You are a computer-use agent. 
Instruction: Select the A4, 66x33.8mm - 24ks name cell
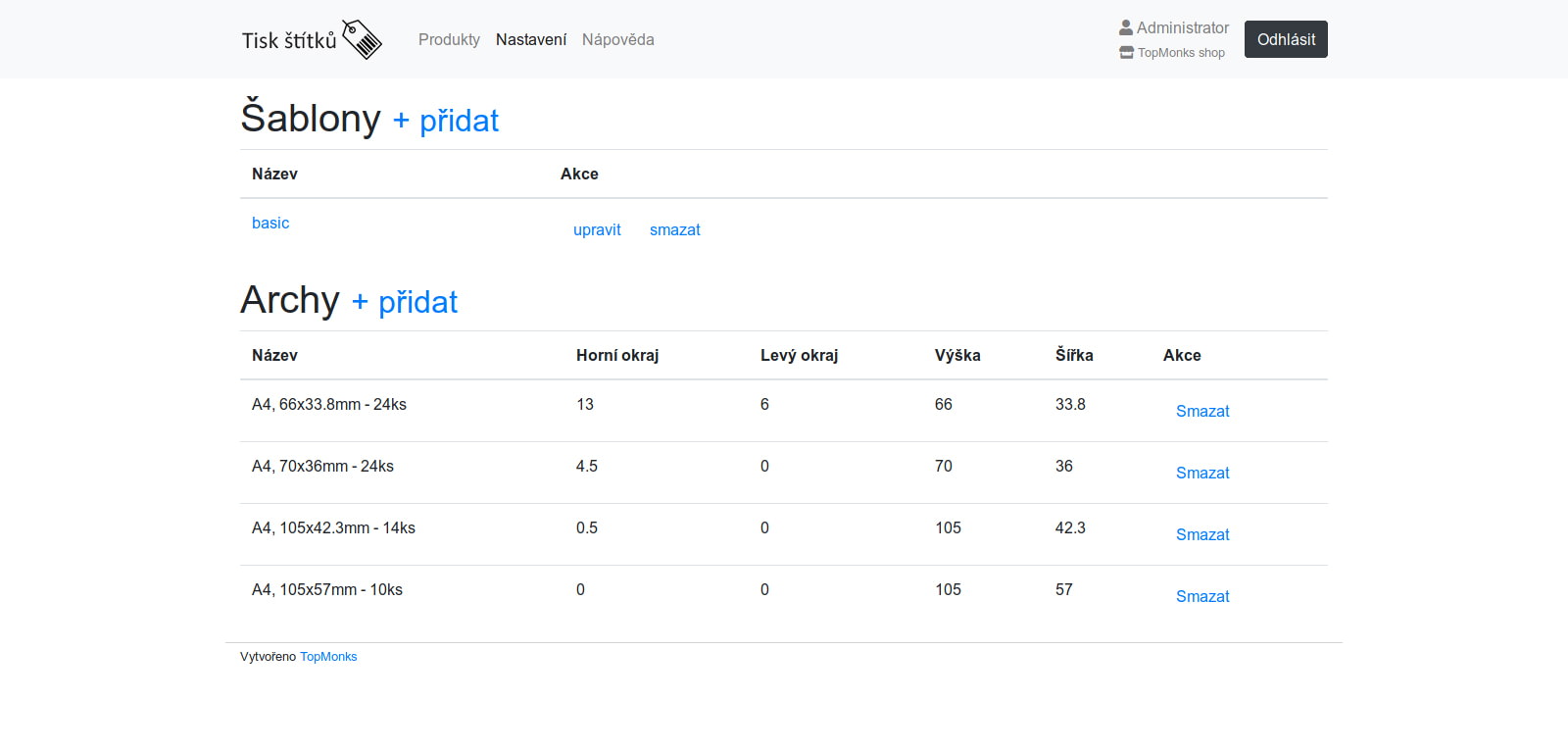point(329,404)
